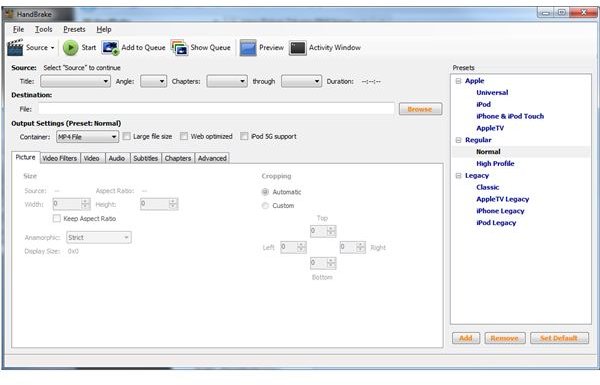Collapse the Regular preset group
Screen dimensions: 600x385
(x=458, y=140)
